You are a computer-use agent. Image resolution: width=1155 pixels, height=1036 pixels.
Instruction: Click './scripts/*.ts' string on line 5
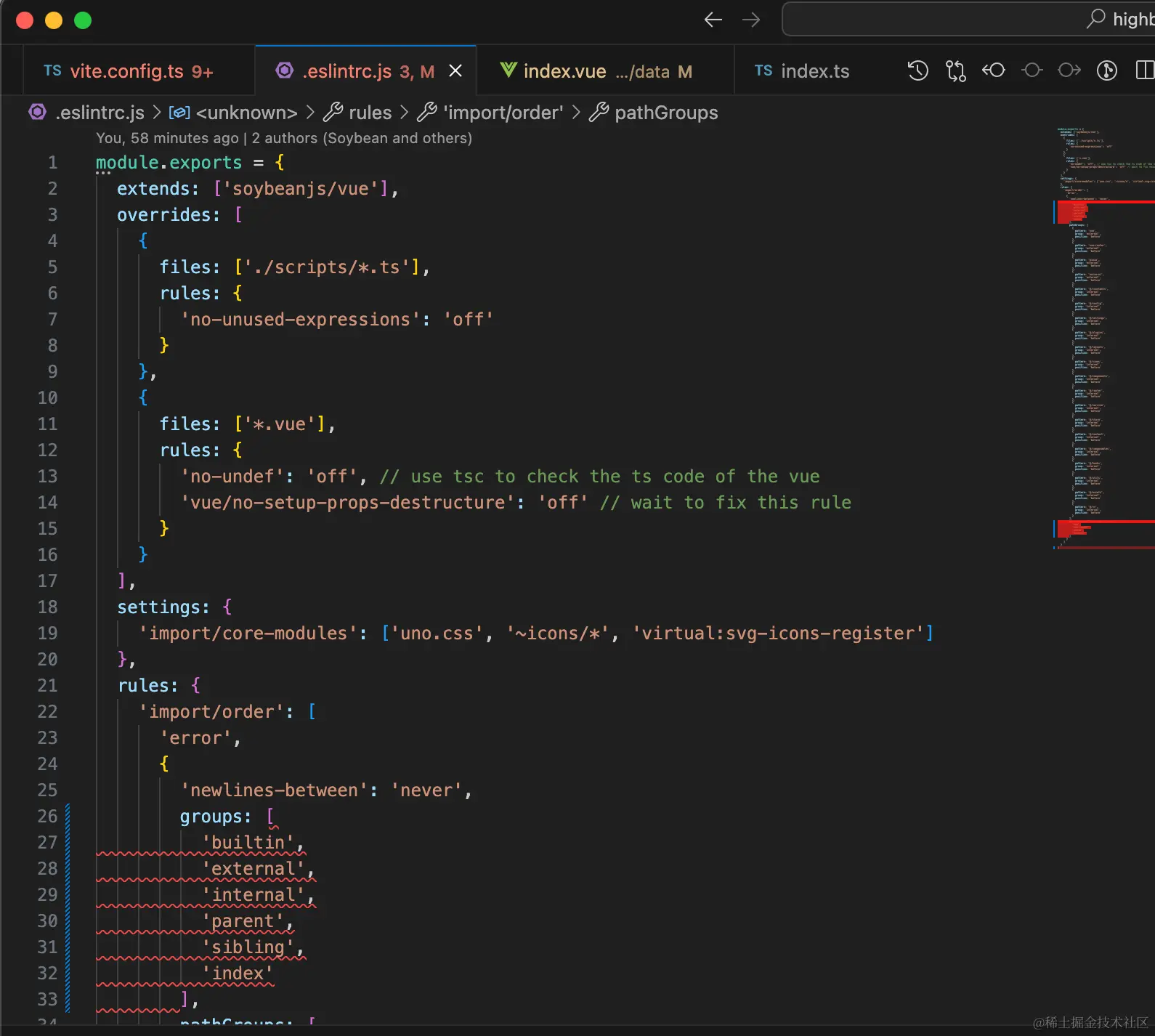click(326, 267)
